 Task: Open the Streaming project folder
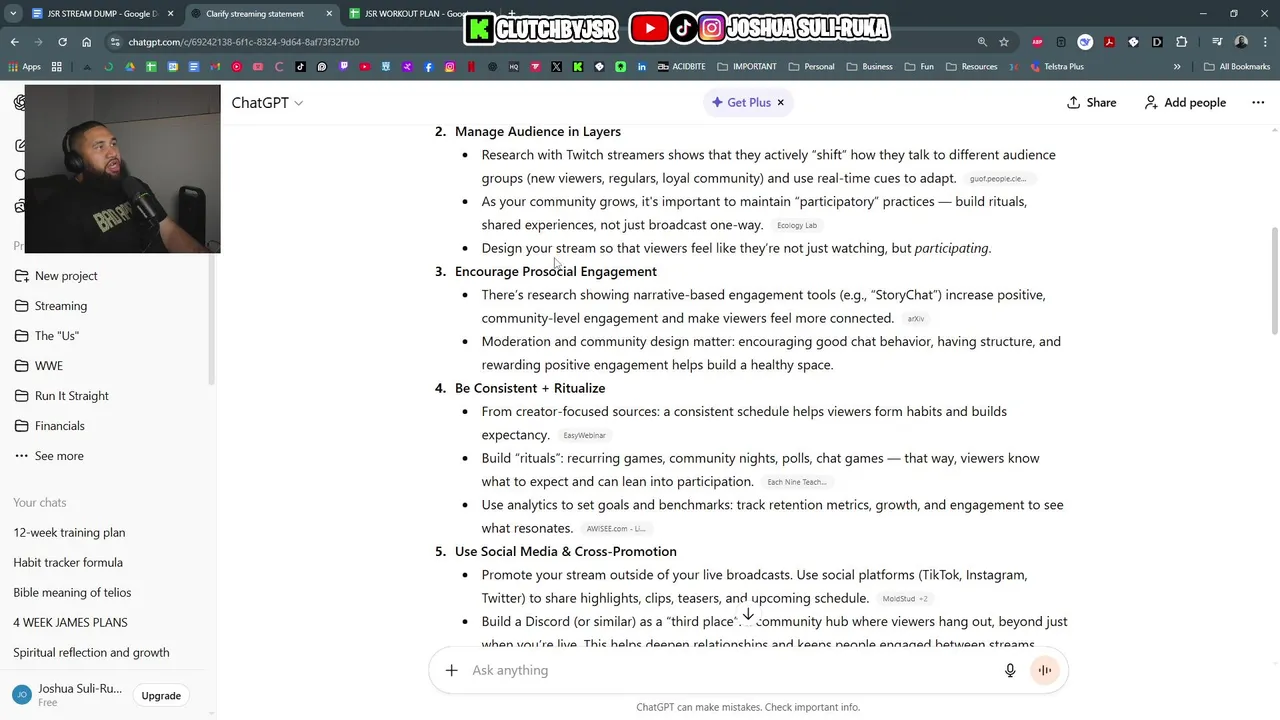[x=61, y=306]
